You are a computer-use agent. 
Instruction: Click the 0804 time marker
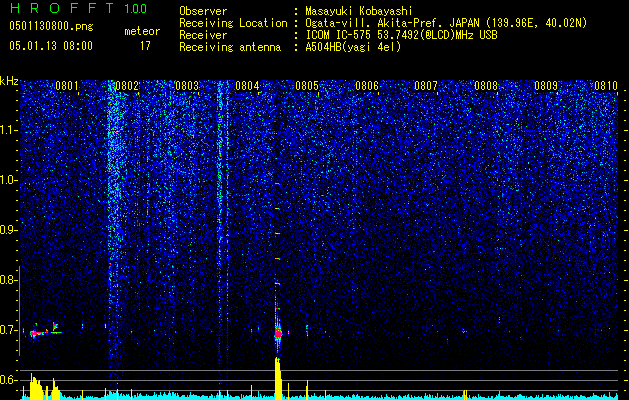pos(247,86)
